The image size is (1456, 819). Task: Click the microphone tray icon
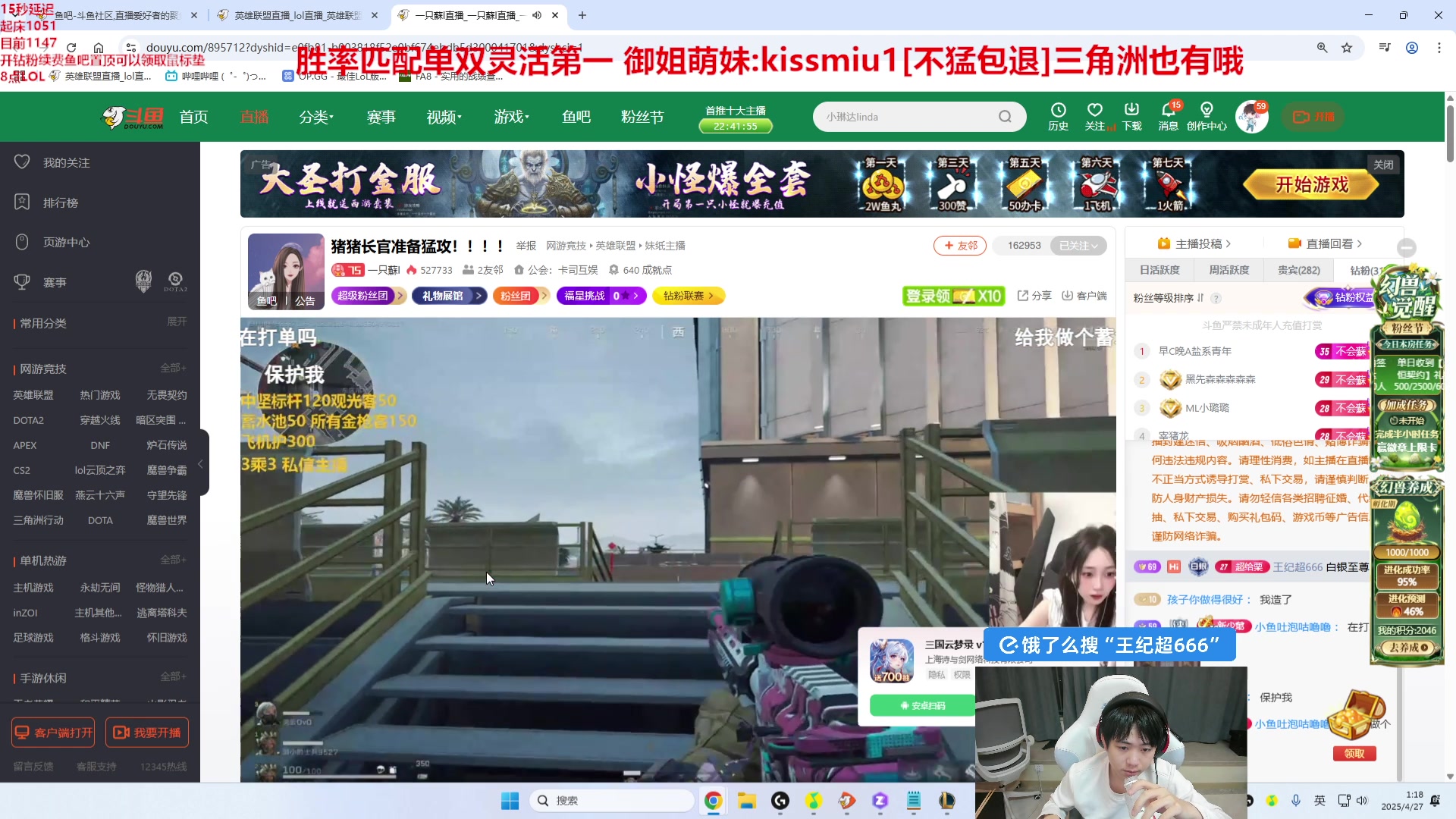click(x=1296, y=801)
